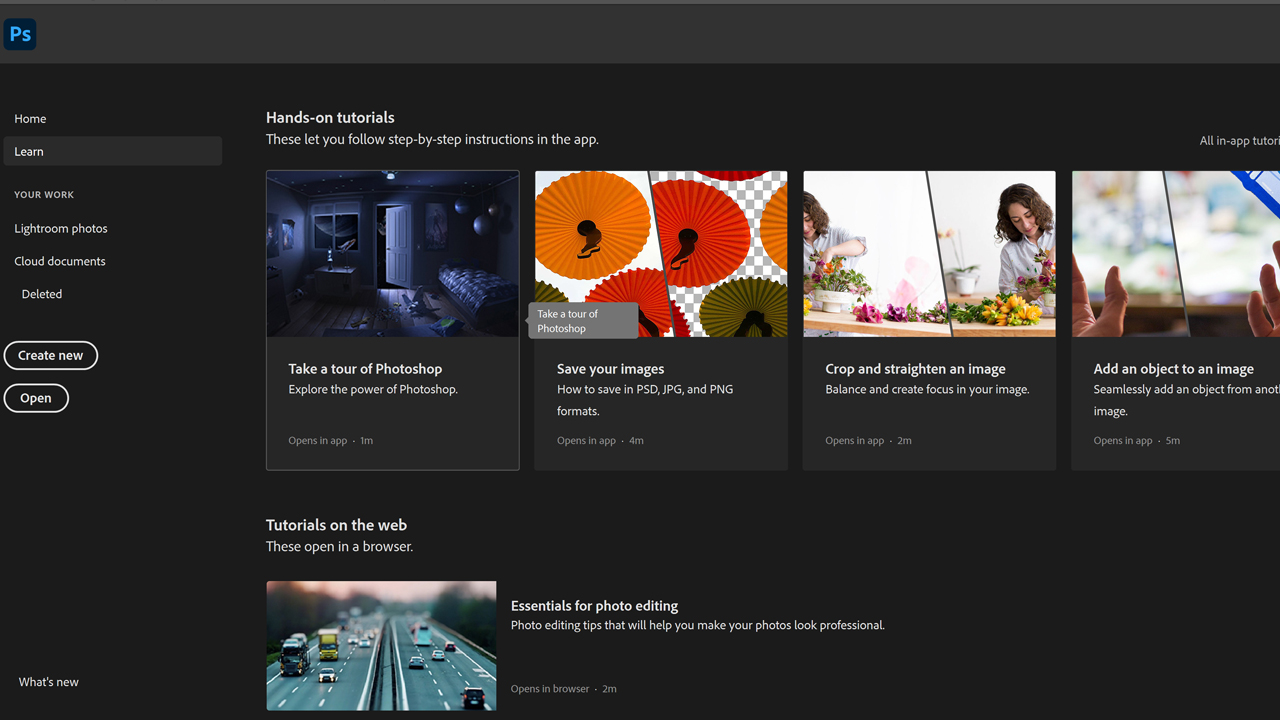
Task: View All in-app tutorials link
Action: (1240, 141)
